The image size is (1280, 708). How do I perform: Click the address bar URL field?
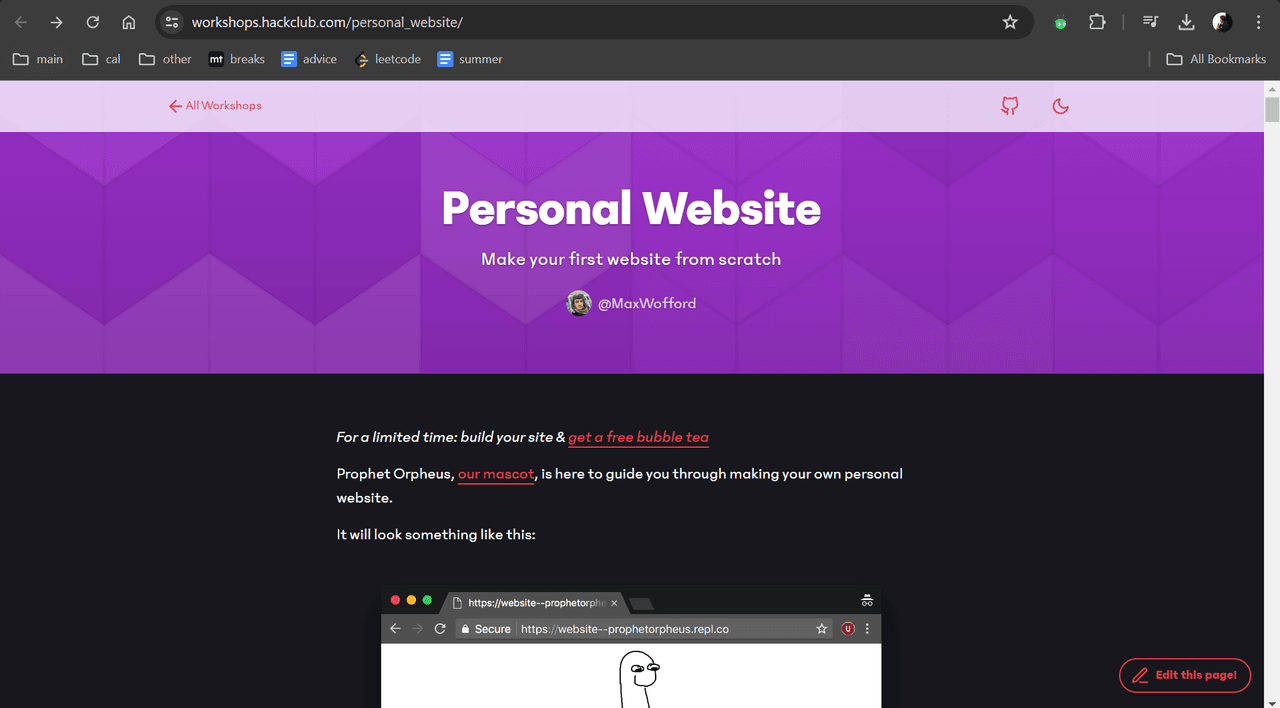pos(590,22)
